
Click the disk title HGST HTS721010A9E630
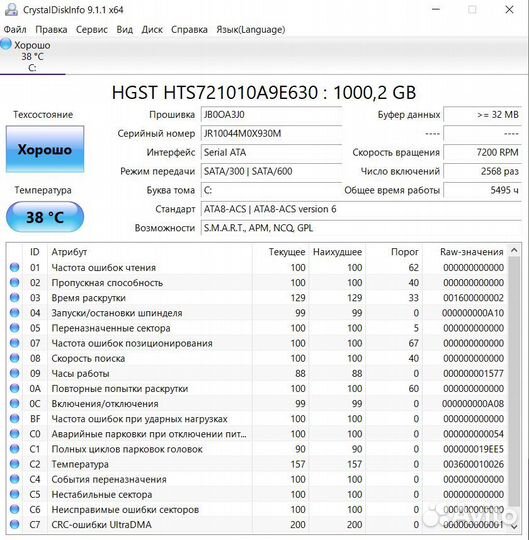(x=264, y=92)
